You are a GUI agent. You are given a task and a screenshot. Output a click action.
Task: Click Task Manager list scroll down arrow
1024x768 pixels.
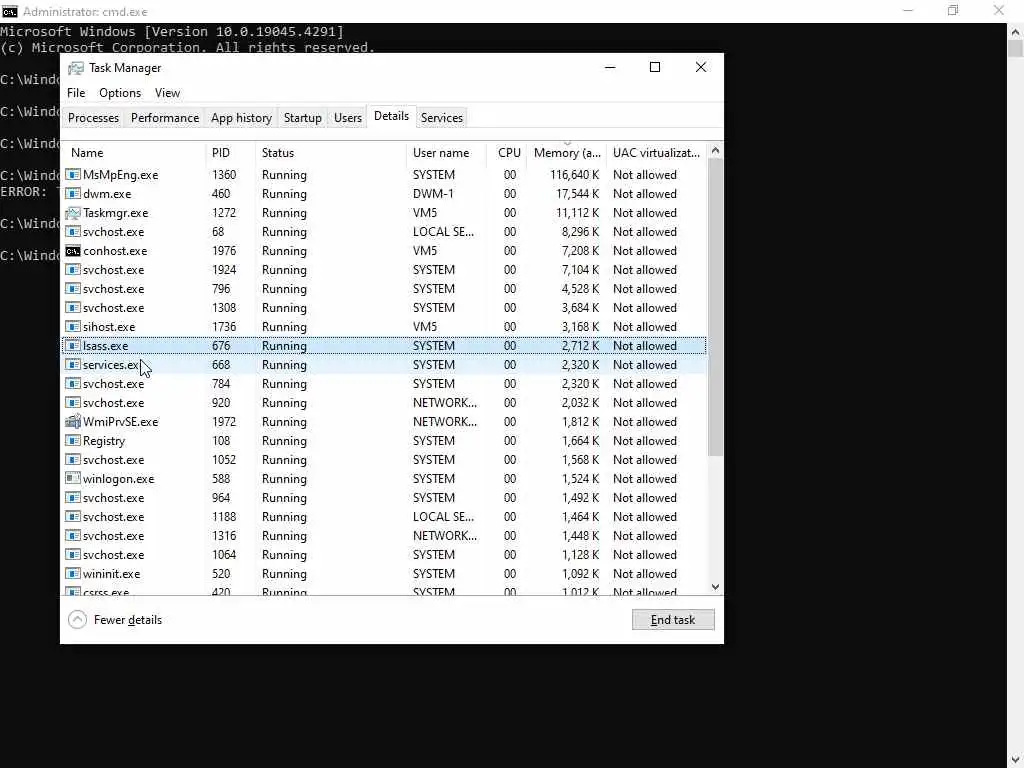point(715,587)
